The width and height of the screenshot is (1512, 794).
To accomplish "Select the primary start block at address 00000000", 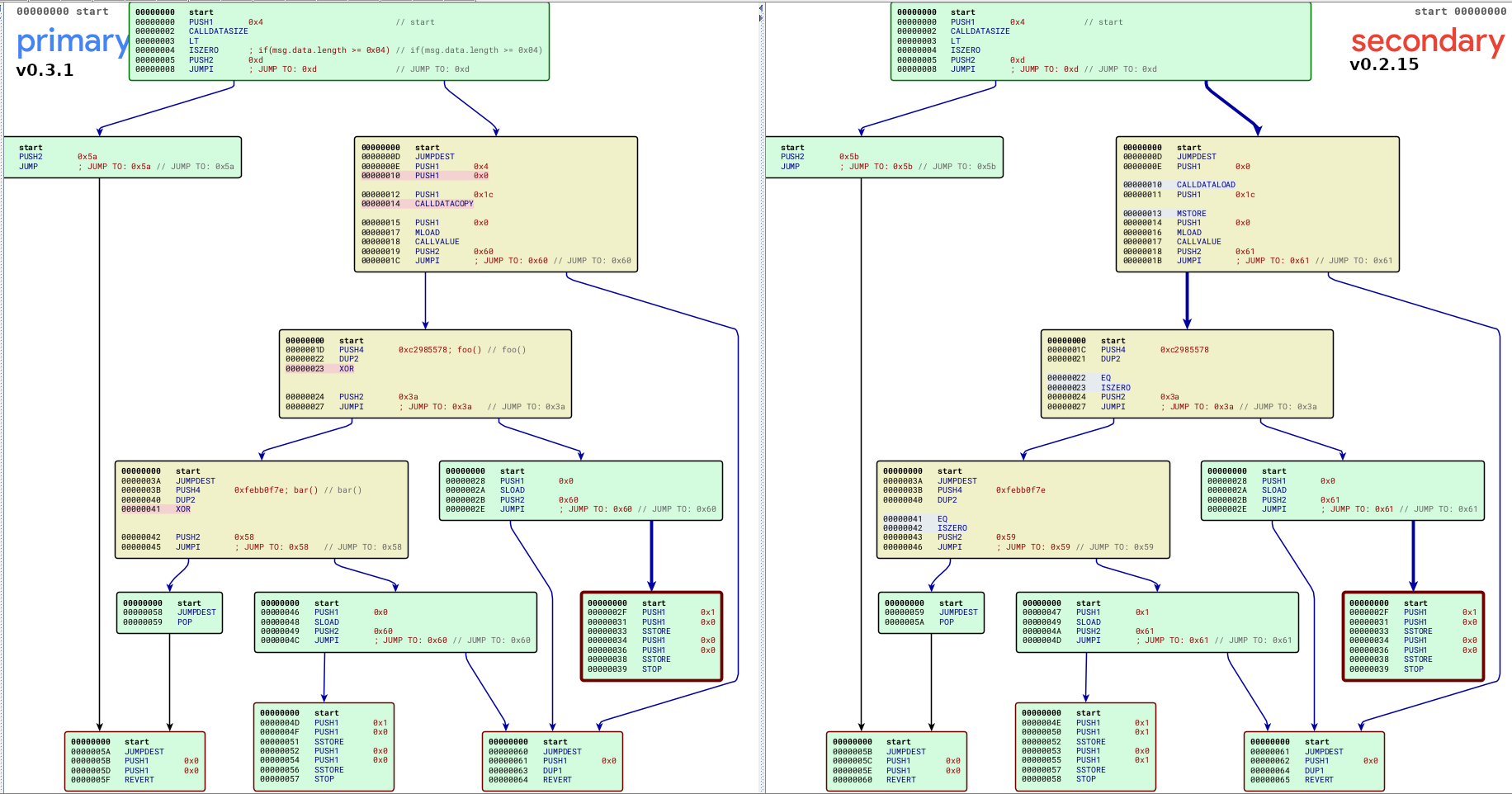I will tap(338, 40).
